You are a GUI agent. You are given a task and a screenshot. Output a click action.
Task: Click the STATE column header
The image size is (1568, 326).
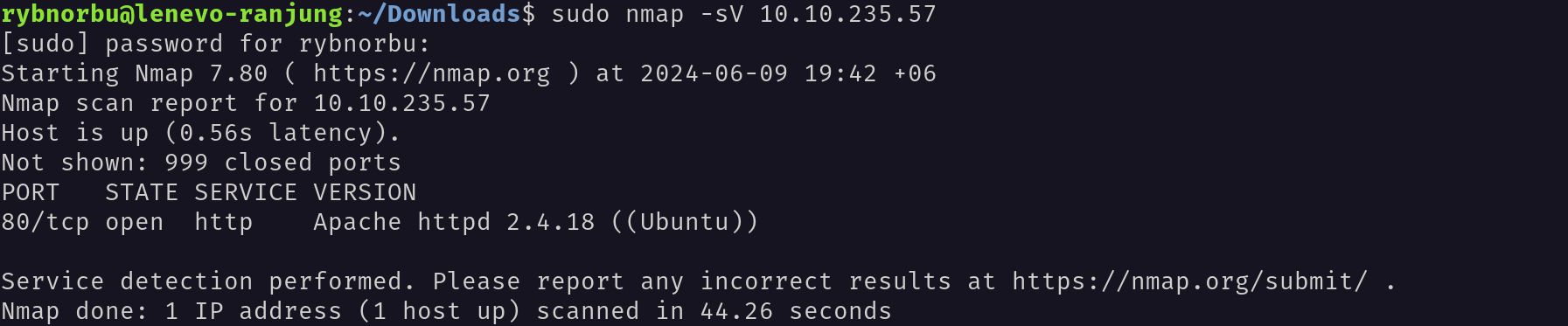click(x=142, y=192)
